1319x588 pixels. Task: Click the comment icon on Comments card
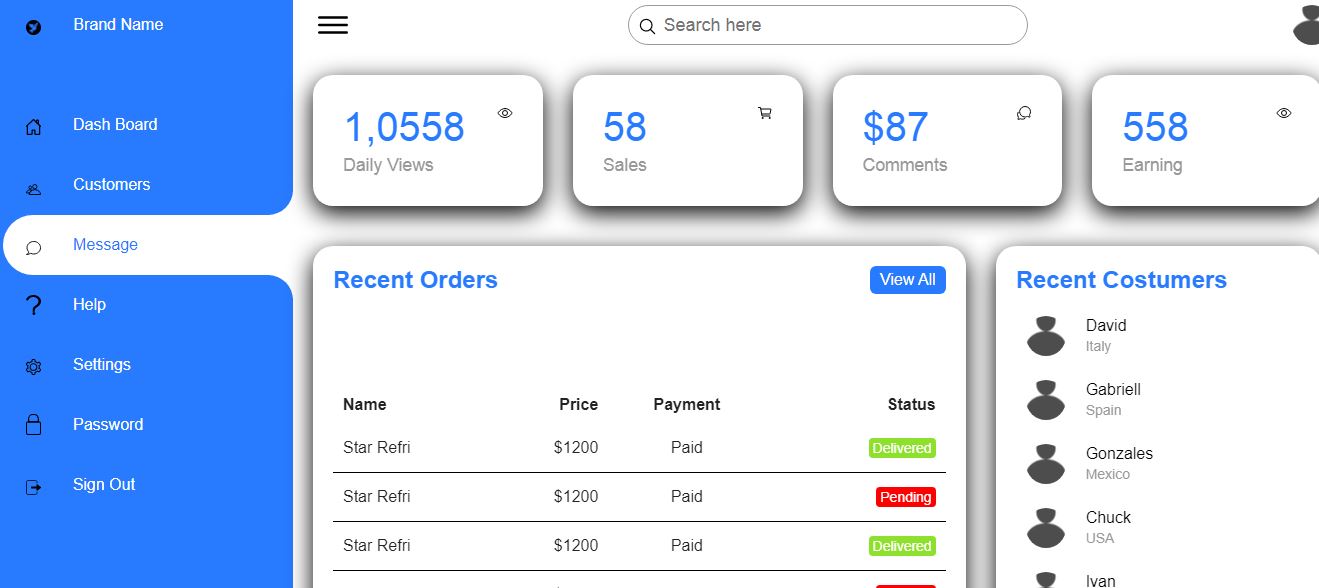pos(1023,113)
